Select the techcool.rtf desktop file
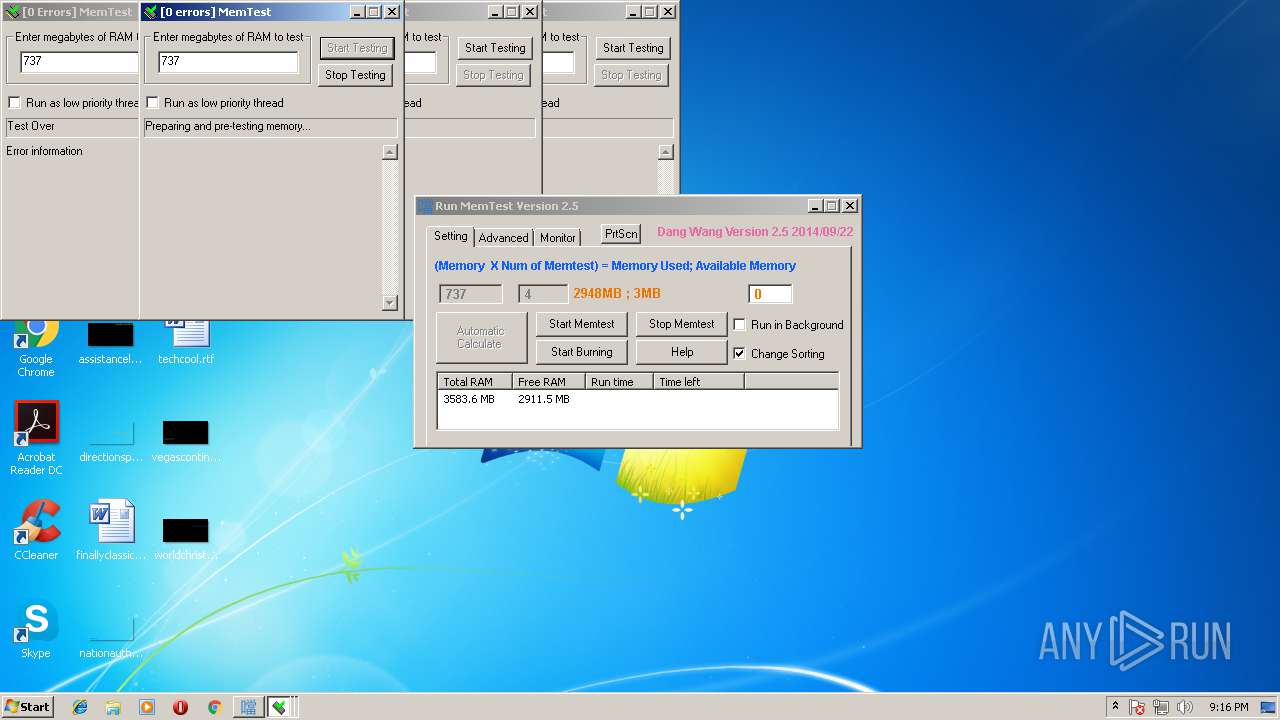Image resolution: width=1280 pixels, height=720 pixels. coord(186,342)
